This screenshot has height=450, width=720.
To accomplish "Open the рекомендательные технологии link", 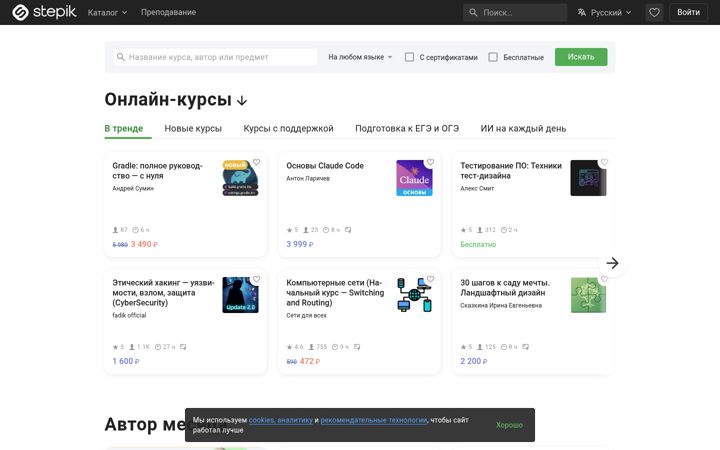I will pyautogui.click(x=374, y=420).
